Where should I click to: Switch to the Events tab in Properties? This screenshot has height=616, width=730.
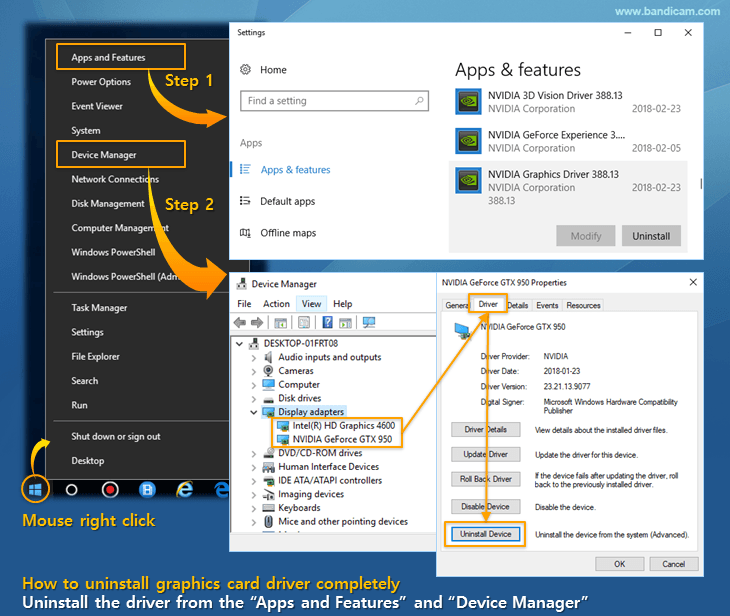click(547, 305)
